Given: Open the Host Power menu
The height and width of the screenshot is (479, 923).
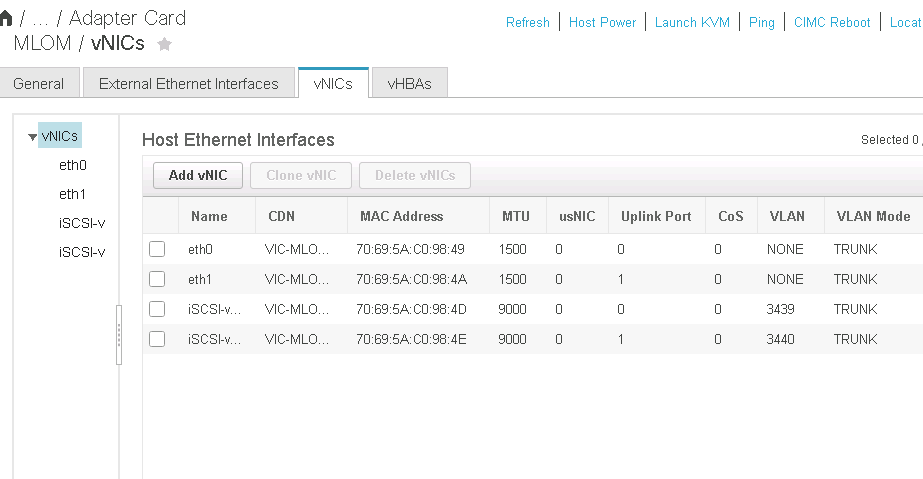Looking at the screenshot, I should pos(603,22).
